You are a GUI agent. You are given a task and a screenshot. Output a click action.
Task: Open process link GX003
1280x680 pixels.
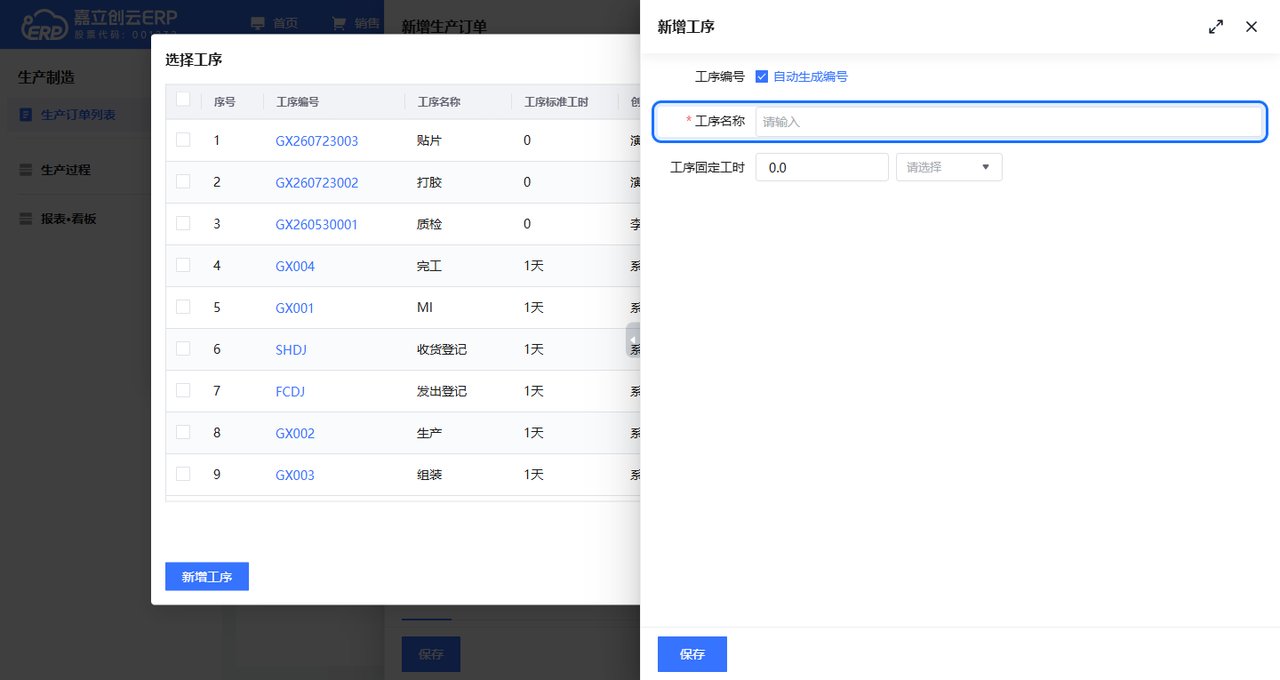point(295,475)
